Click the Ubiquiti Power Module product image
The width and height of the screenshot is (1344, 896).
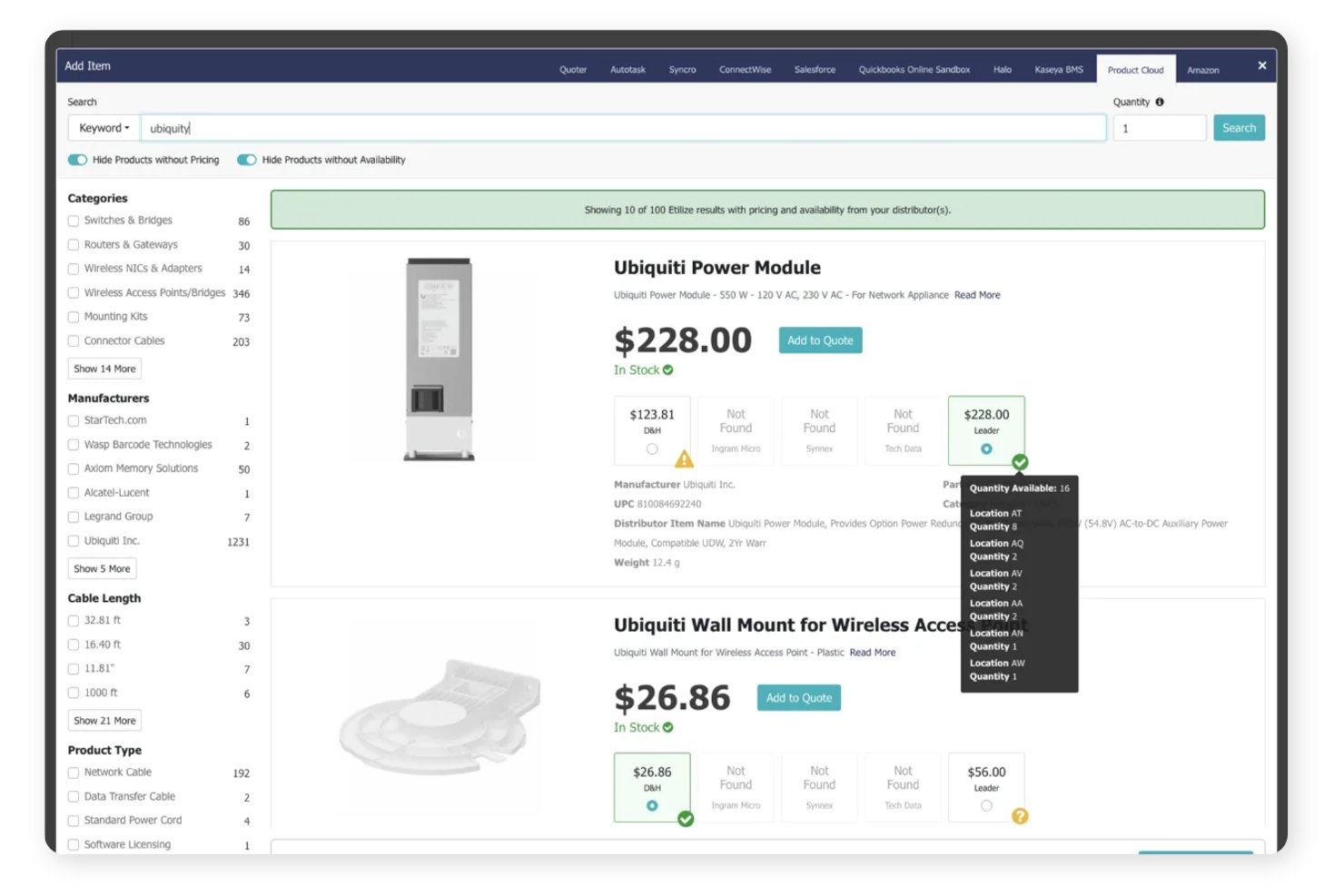pos(439,359)
